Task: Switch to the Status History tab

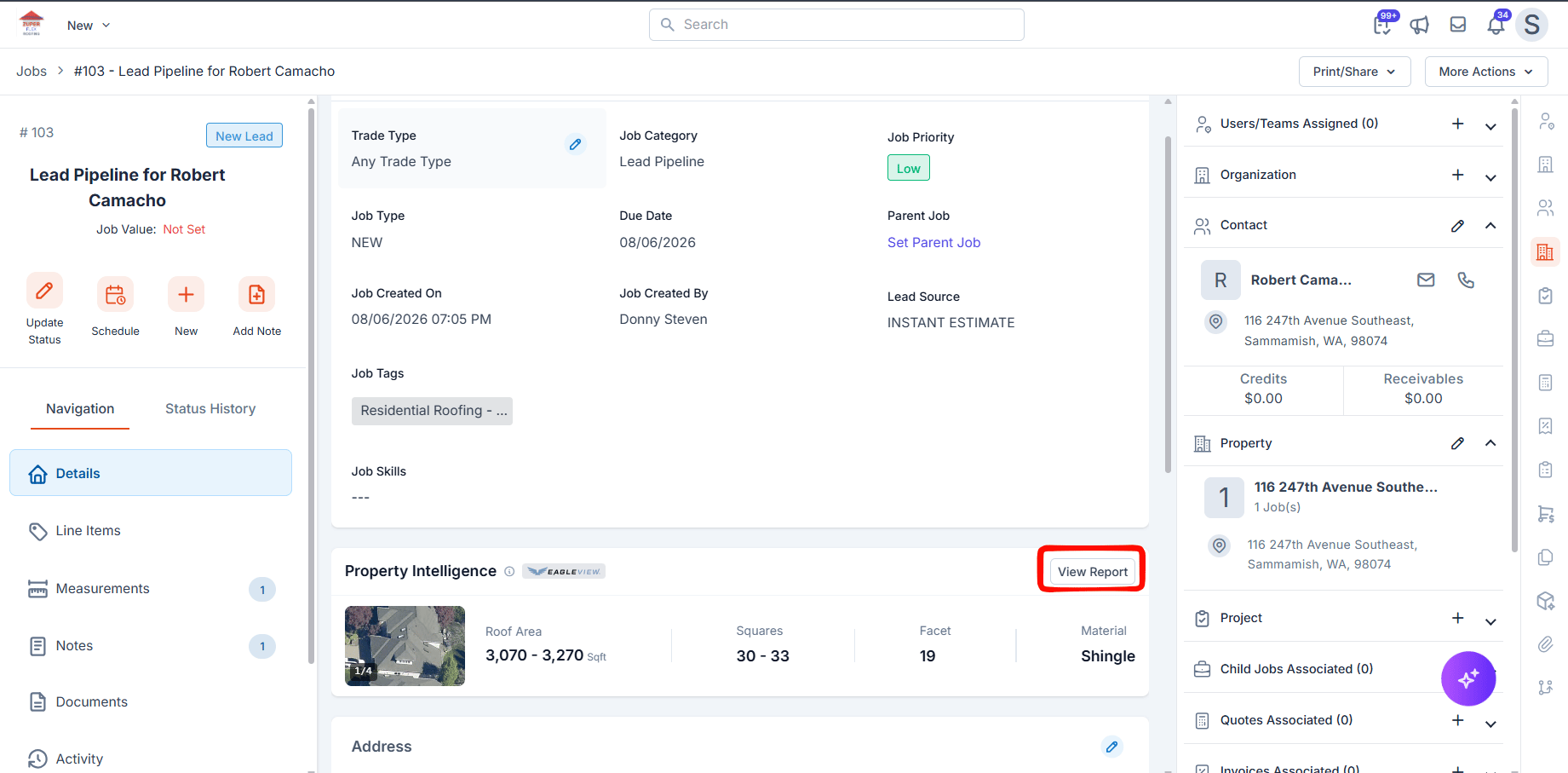Action: point(210,409)
